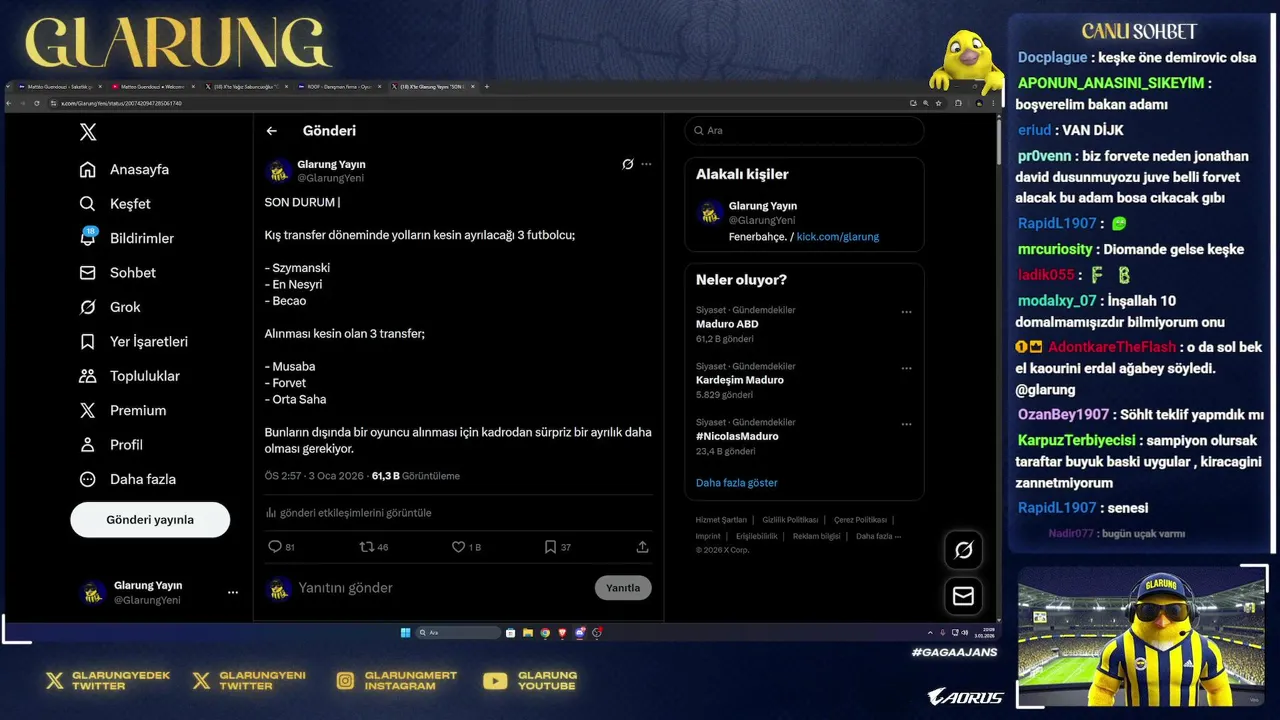The image size is (1280, 720).
Task: Open Daha fazla footer menu
Action: tap(878, 536)
